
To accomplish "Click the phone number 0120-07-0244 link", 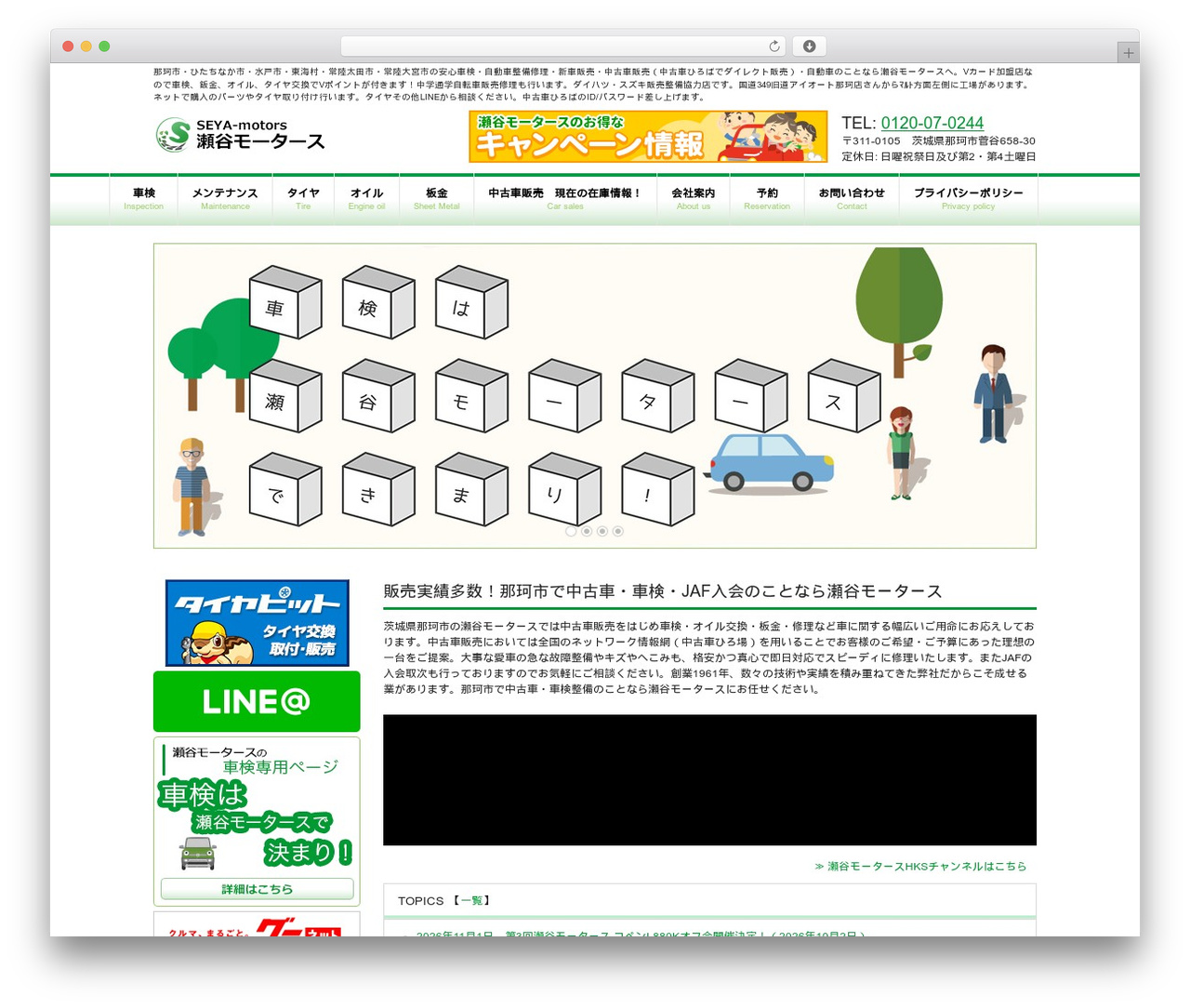I will [932, 123].
